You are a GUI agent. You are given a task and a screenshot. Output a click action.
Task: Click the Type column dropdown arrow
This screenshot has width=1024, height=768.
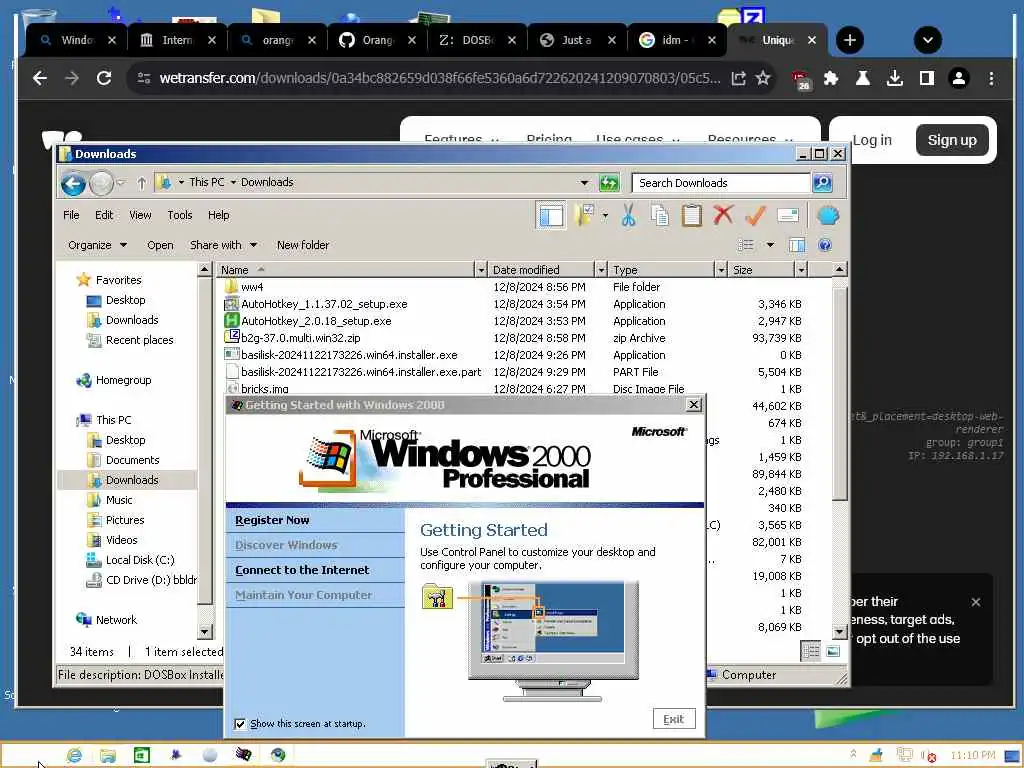coord(721,270)
